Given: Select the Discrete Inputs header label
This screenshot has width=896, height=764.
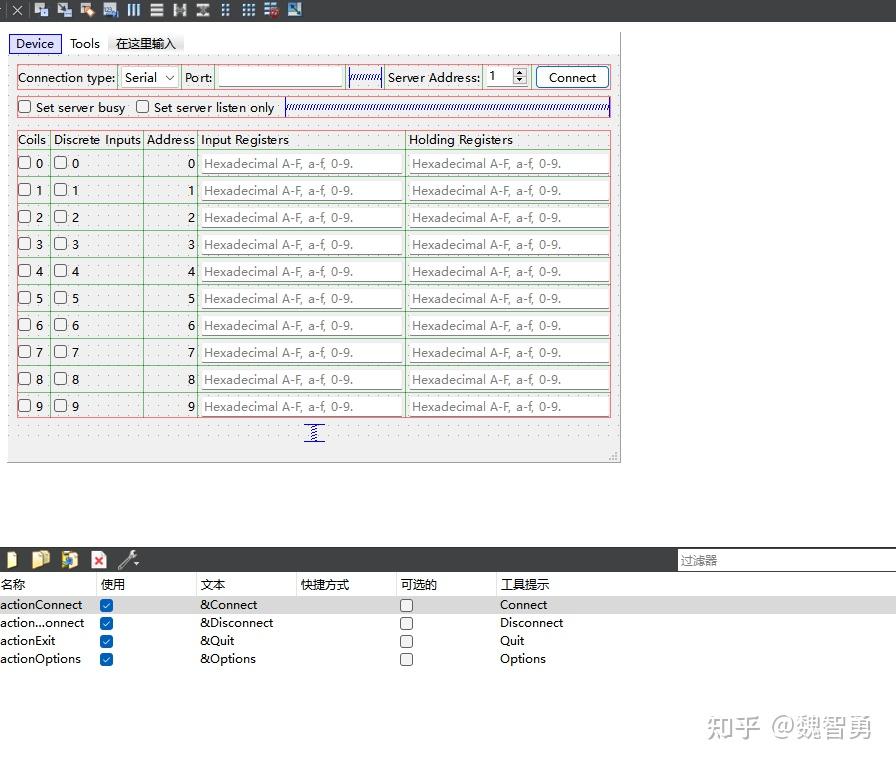Looking at the screenshot, I should (x=97, y=139).
